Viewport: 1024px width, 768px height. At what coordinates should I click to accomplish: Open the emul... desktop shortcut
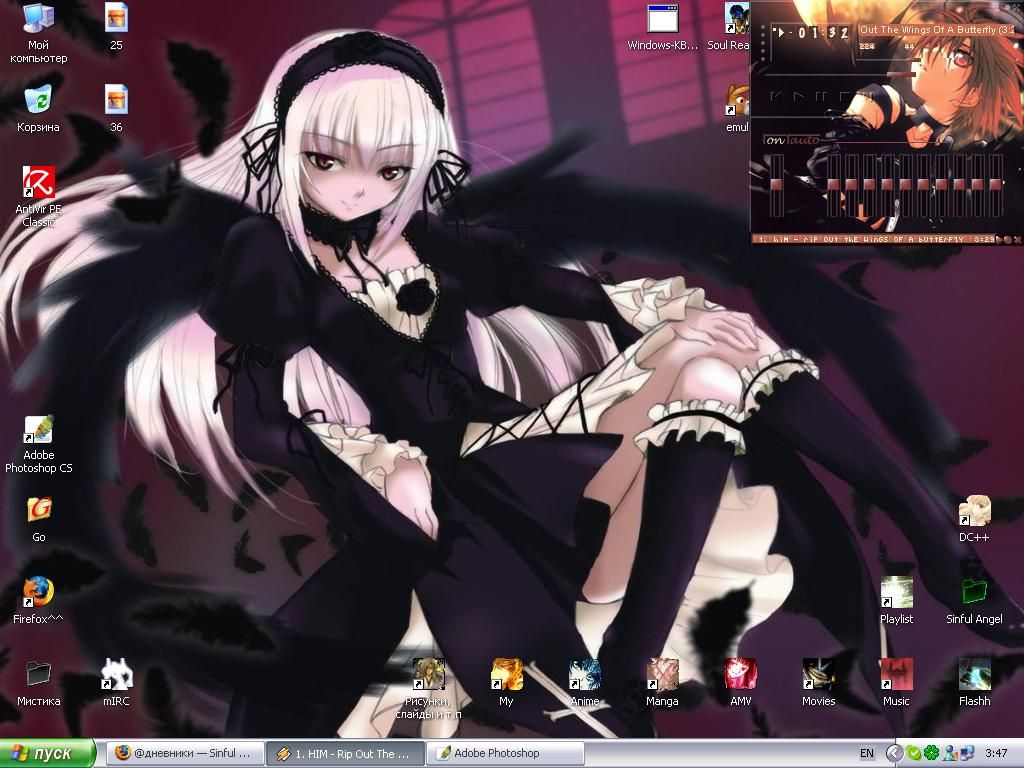point(738,108)
